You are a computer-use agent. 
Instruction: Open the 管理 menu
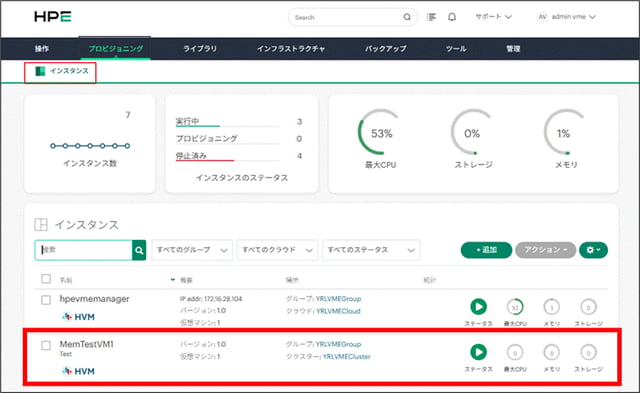tap(513, 49)
